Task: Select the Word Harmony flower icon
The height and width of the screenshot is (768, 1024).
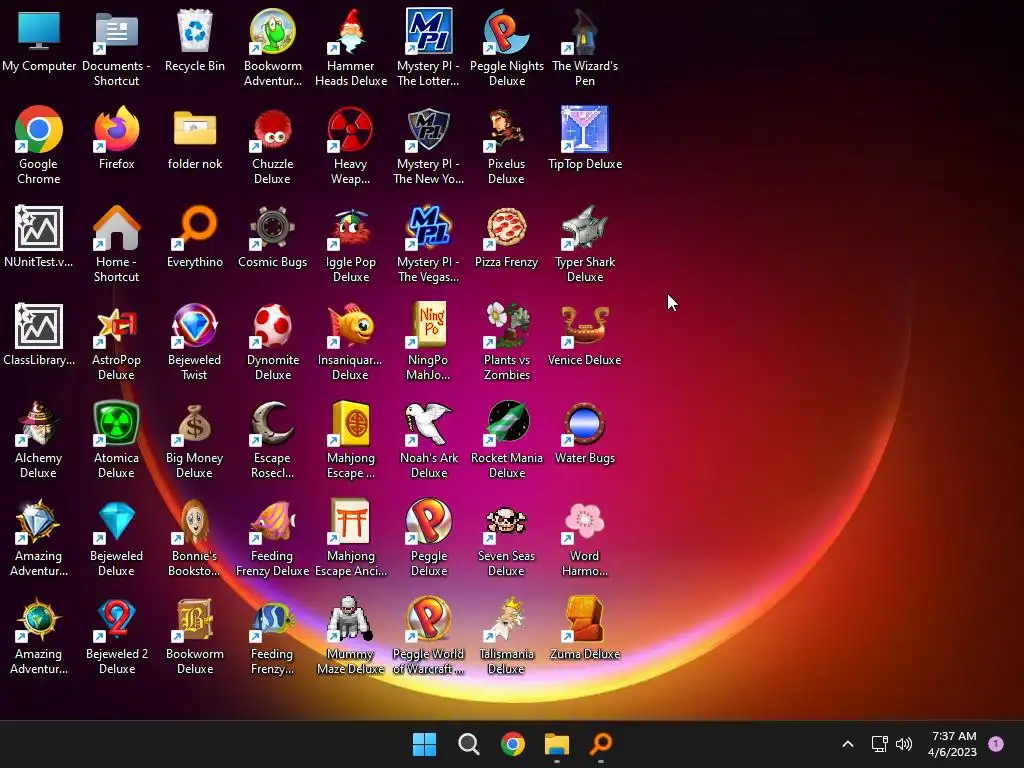Action: click(x=584, y=522)
